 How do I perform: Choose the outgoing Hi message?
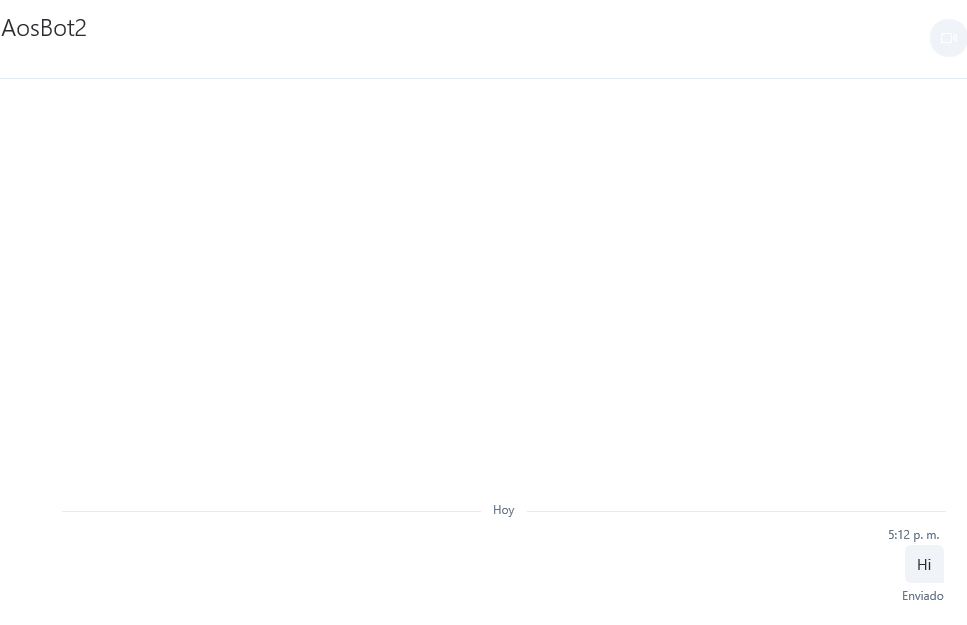(x=924, y=564)
